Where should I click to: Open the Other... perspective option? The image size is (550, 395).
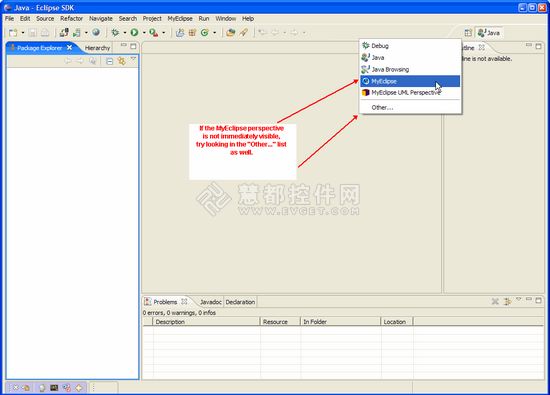coord(410,108)
